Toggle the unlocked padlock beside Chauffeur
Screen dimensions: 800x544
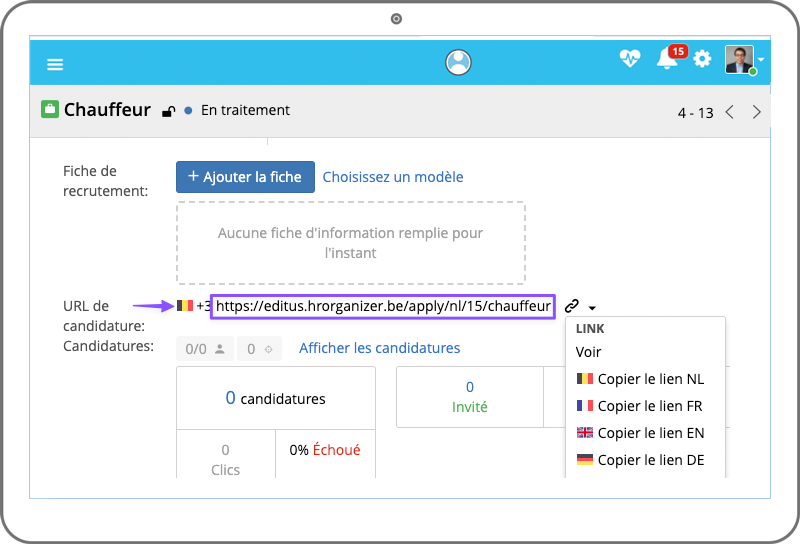pyautogui.click(x=169, y=111)
